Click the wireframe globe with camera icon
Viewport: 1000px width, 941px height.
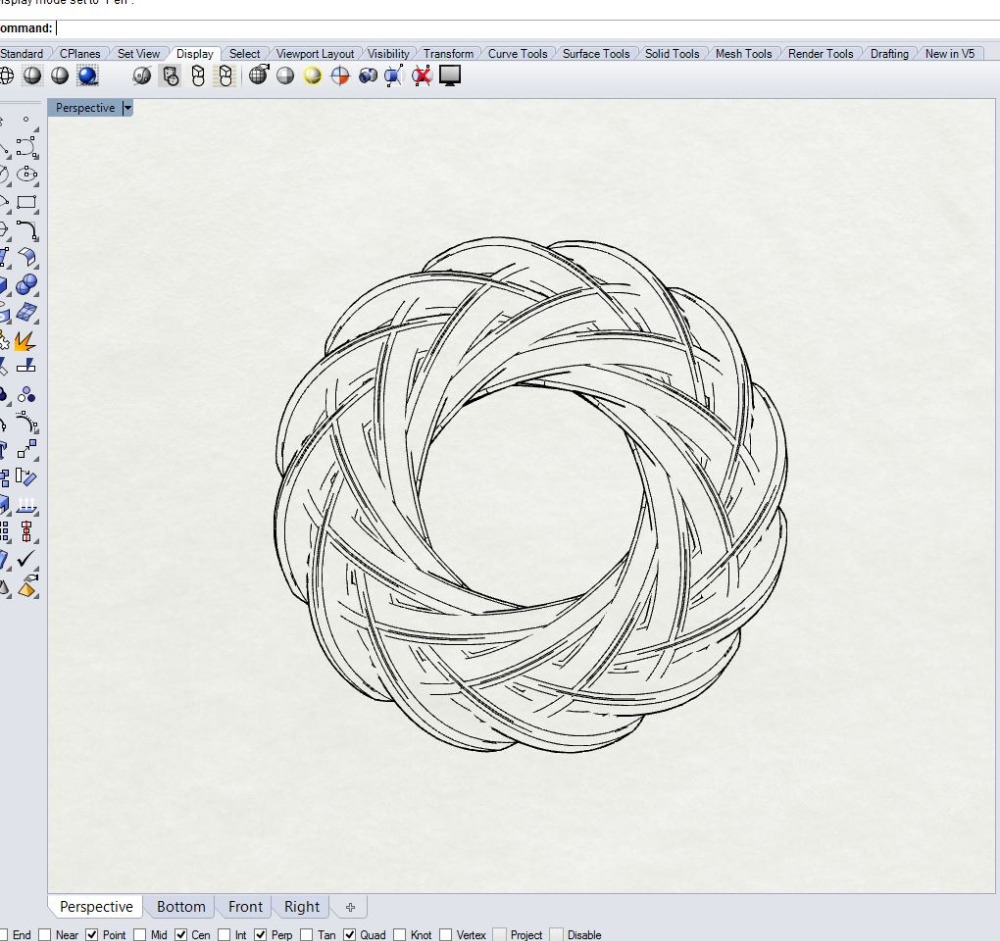pos(258,75)
